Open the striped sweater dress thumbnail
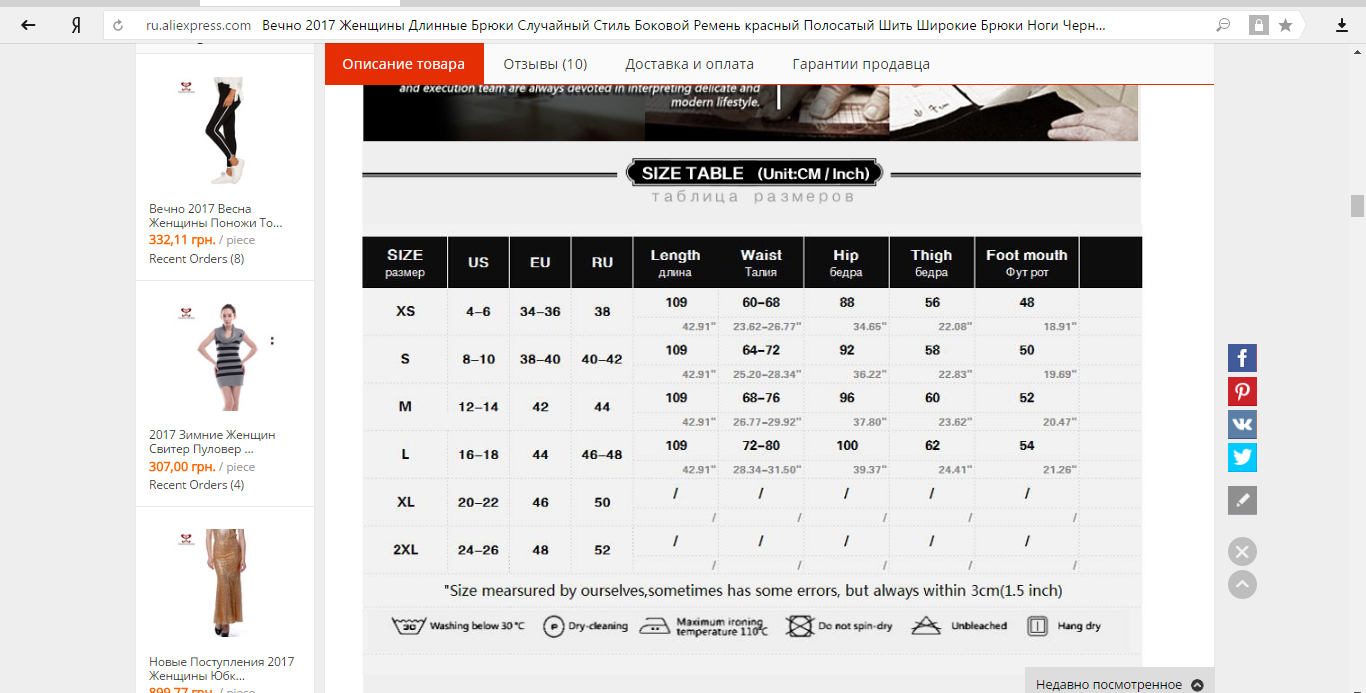The image size is (1366, 693). pos(224,356)
